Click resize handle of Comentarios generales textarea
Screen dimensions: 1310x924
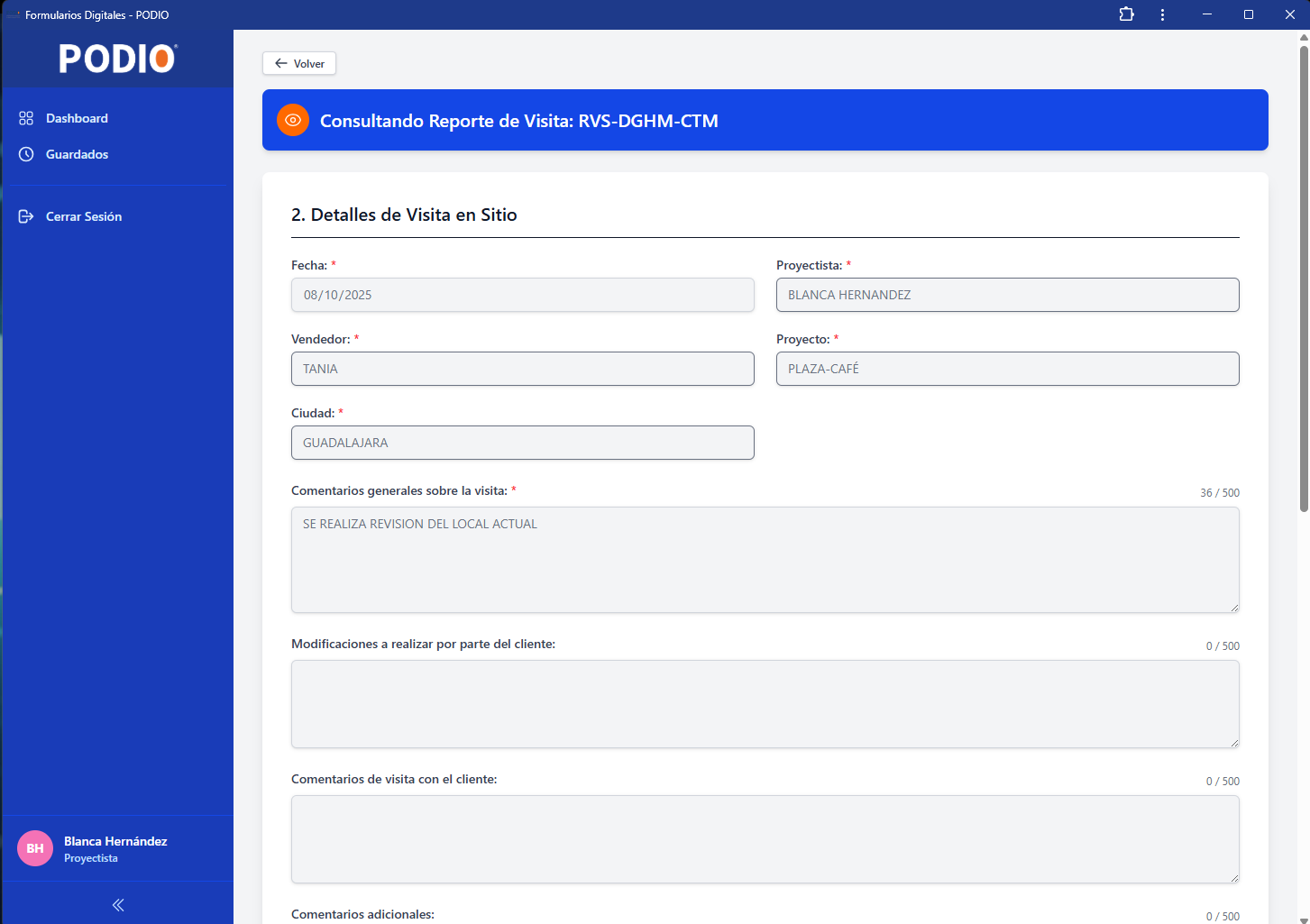coord(1234,608)
